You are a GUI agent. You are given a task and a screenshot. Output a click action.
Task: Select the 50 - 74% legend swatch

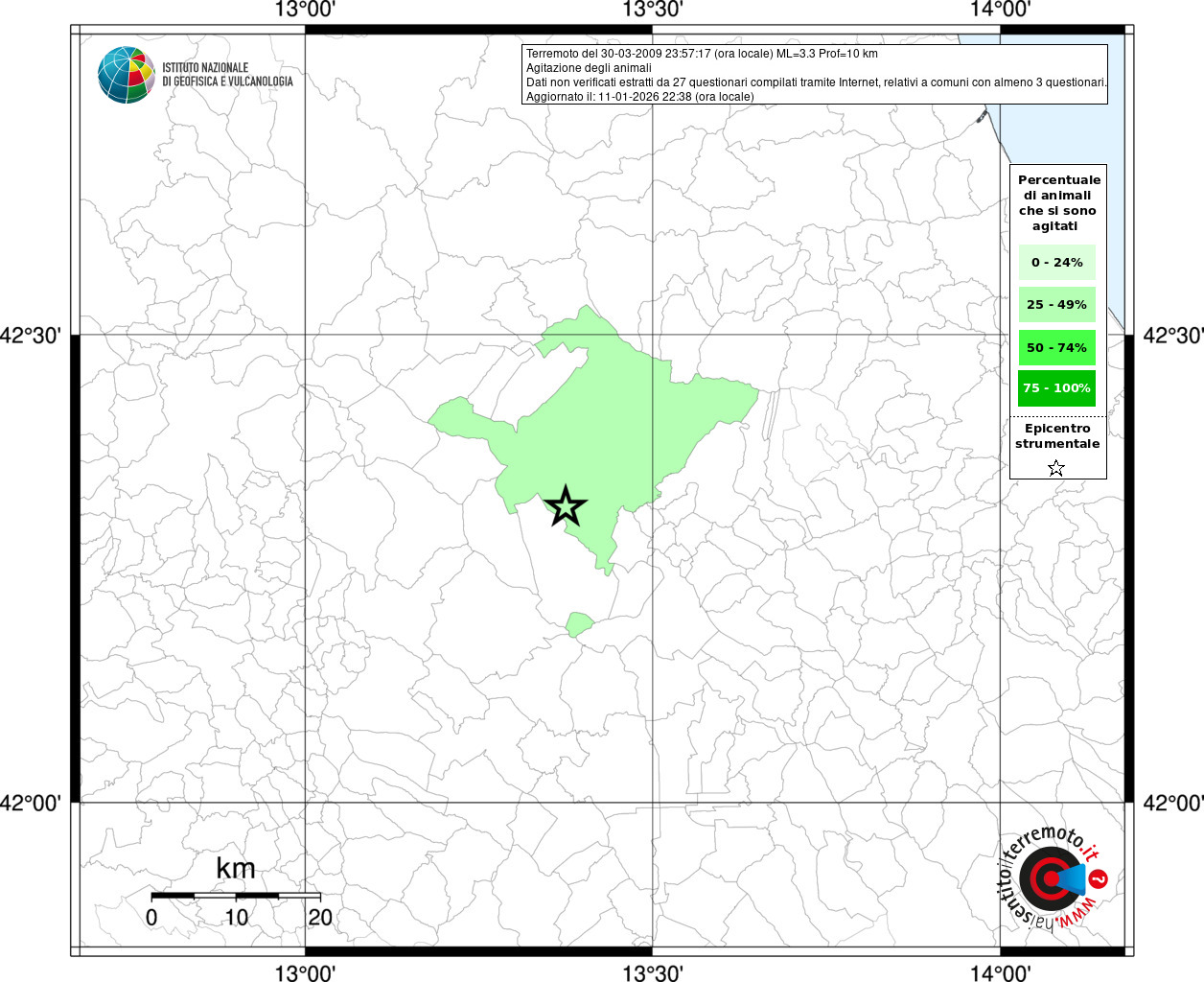[x=1056, y=347]
